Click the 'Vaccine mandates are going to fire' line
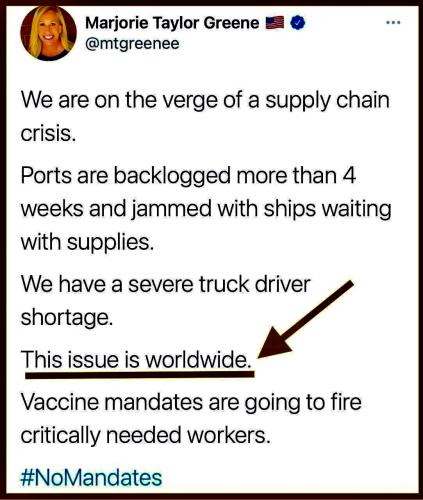This screenshot has width=423, height=500. point(191,402)
